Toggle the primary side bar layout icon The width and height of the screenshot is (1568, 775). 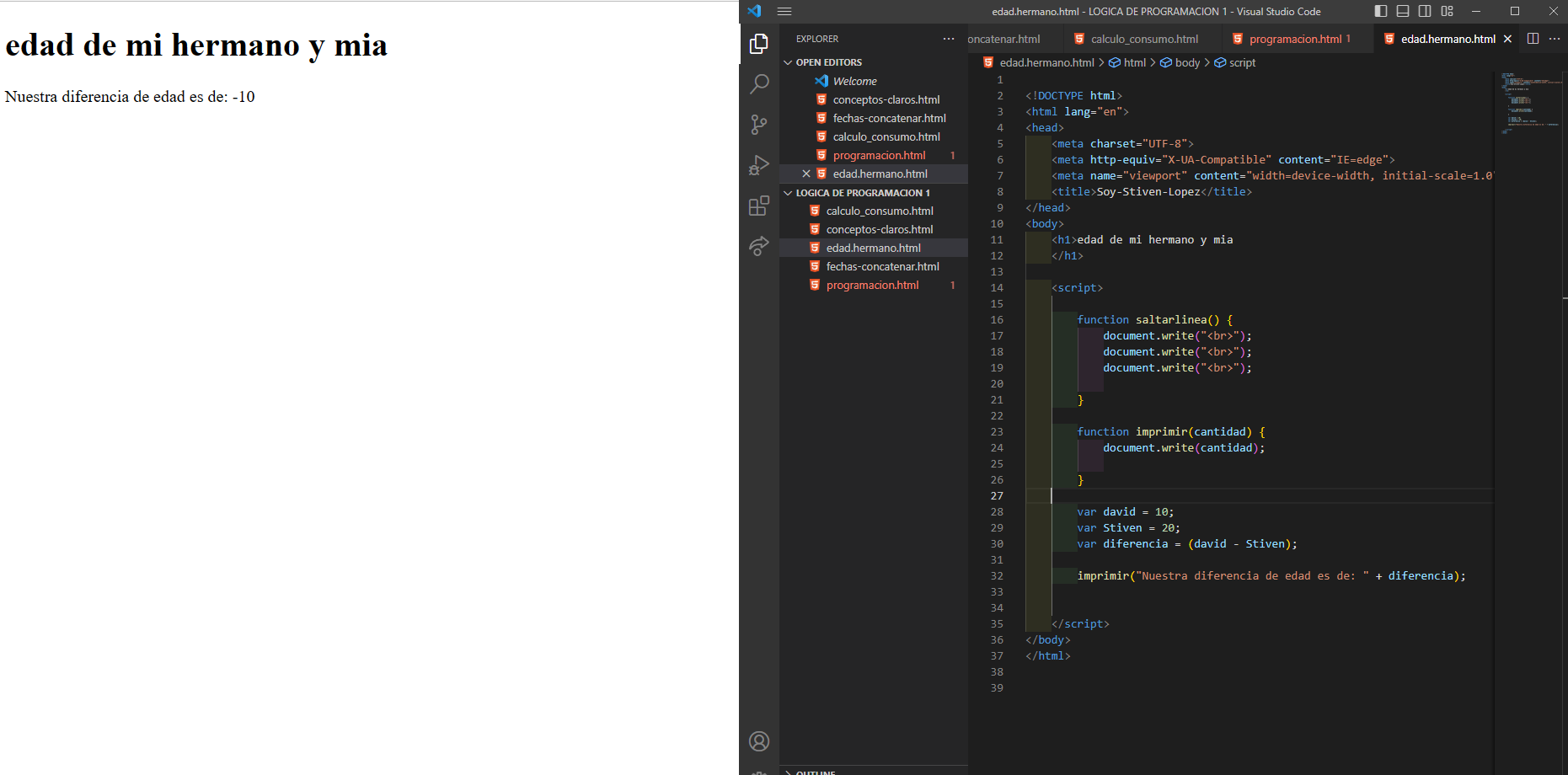point(1381,12)
